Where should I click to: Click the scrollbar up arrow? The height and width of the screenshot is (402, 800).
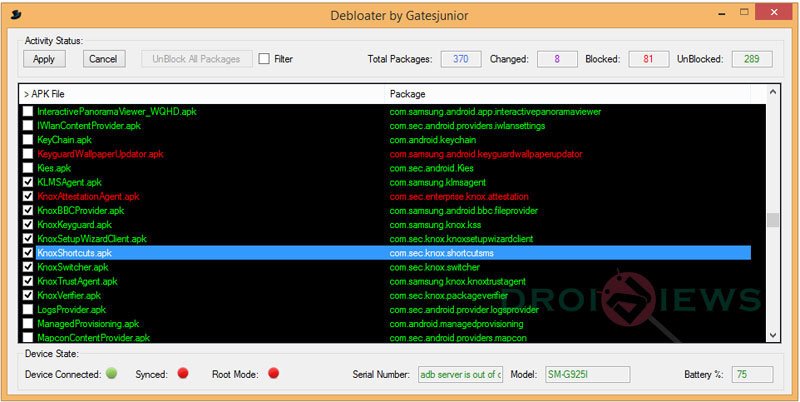click(x=772, y=92)
